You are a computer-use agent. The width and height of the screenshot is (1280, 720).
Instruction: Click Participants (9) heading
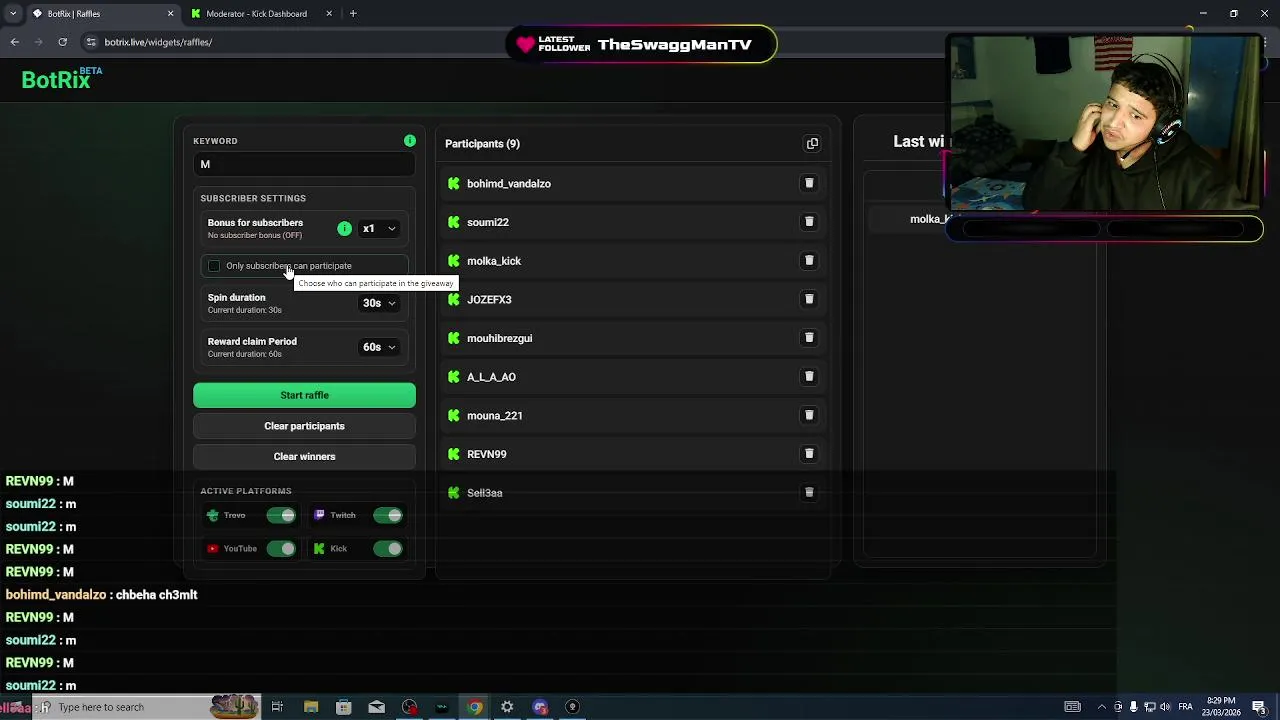(482, 144)
